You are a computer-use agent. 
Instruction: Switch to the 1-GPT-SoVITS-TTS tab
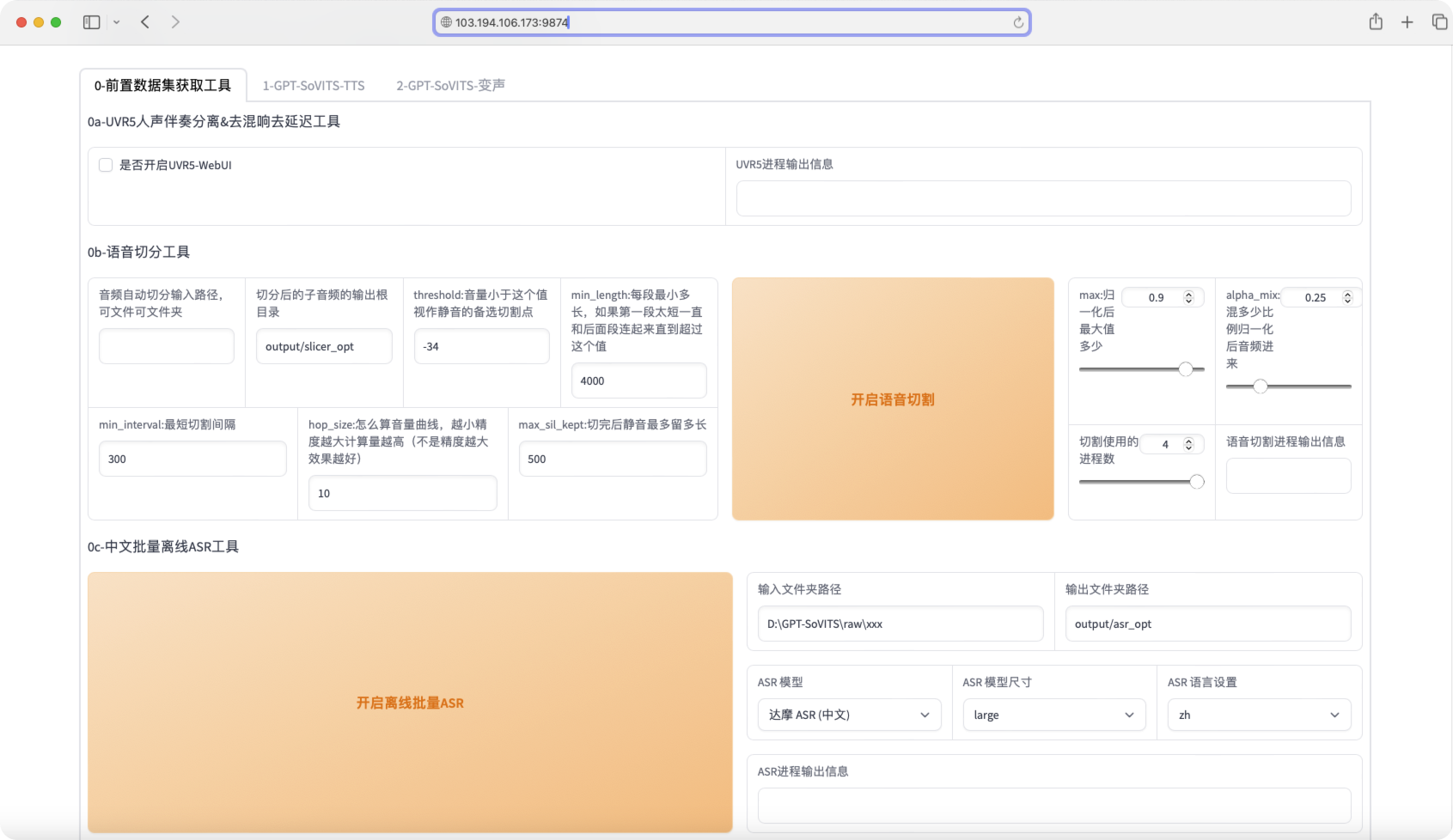point(314,86)
